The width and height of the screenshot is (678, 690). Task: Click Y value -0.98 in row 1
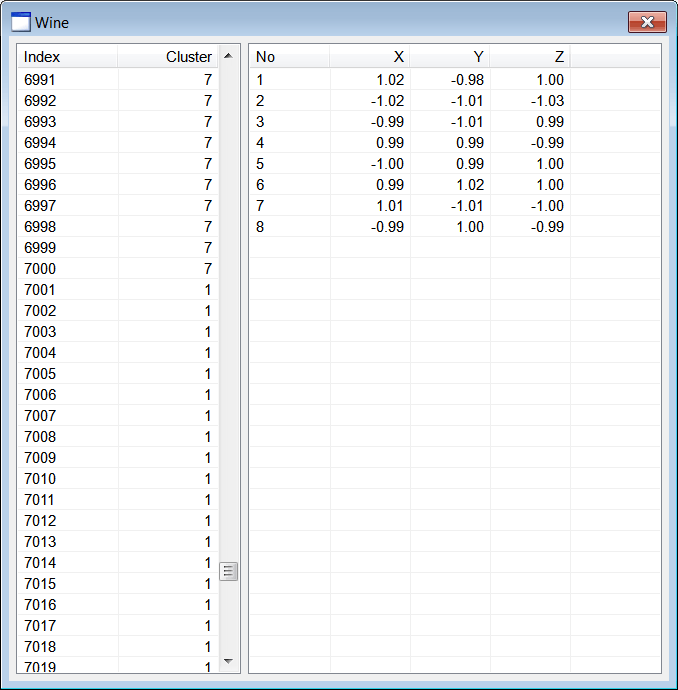coord(467,80)
